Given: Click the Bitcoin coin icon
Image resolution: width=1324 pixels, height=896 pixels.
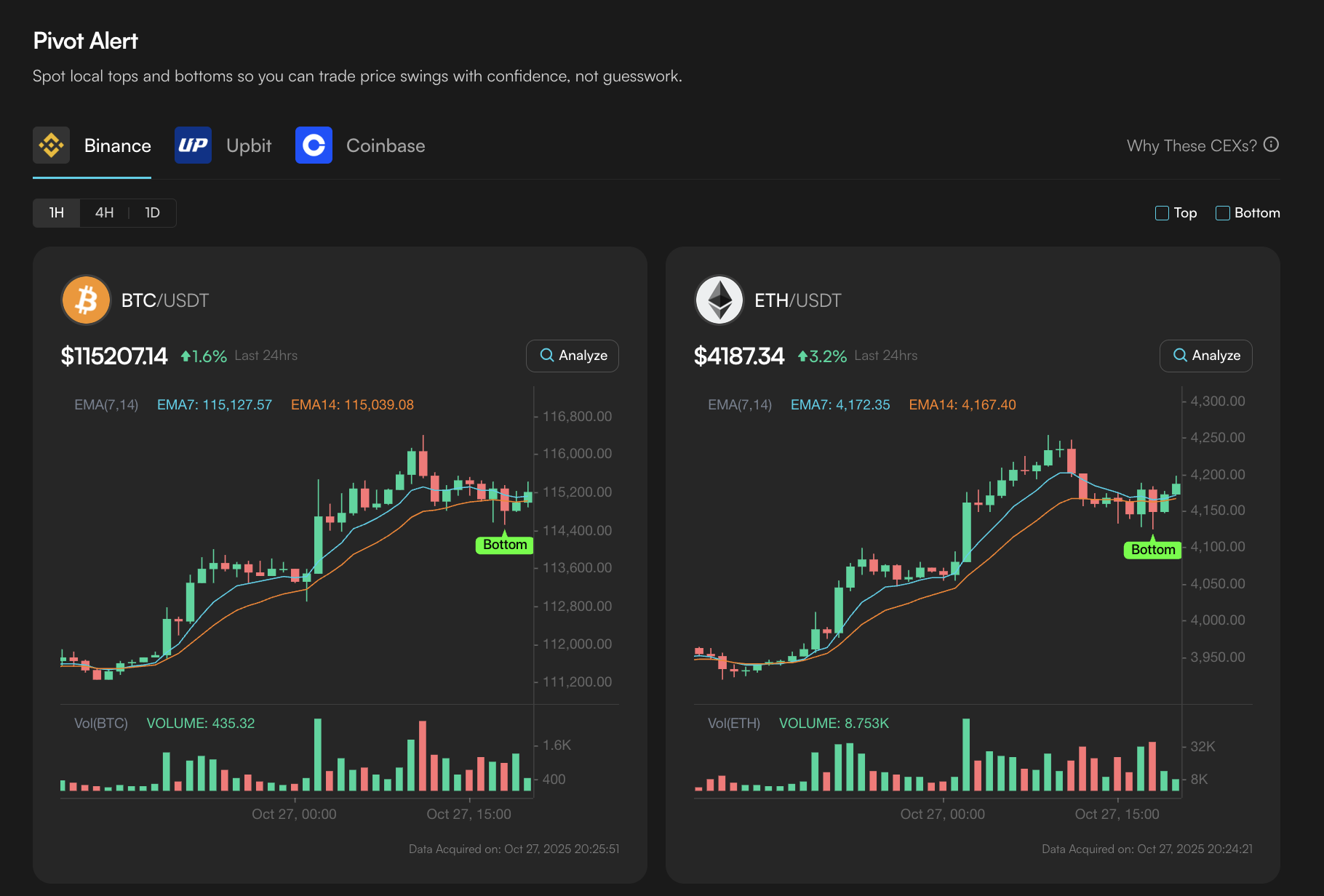Looking at the screenshot, I should click(x=86, y=300).
